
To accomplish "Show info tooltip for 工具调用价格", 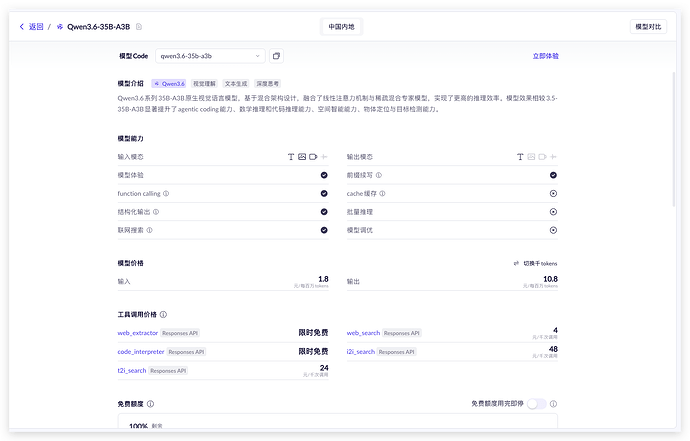I will 163,315.
